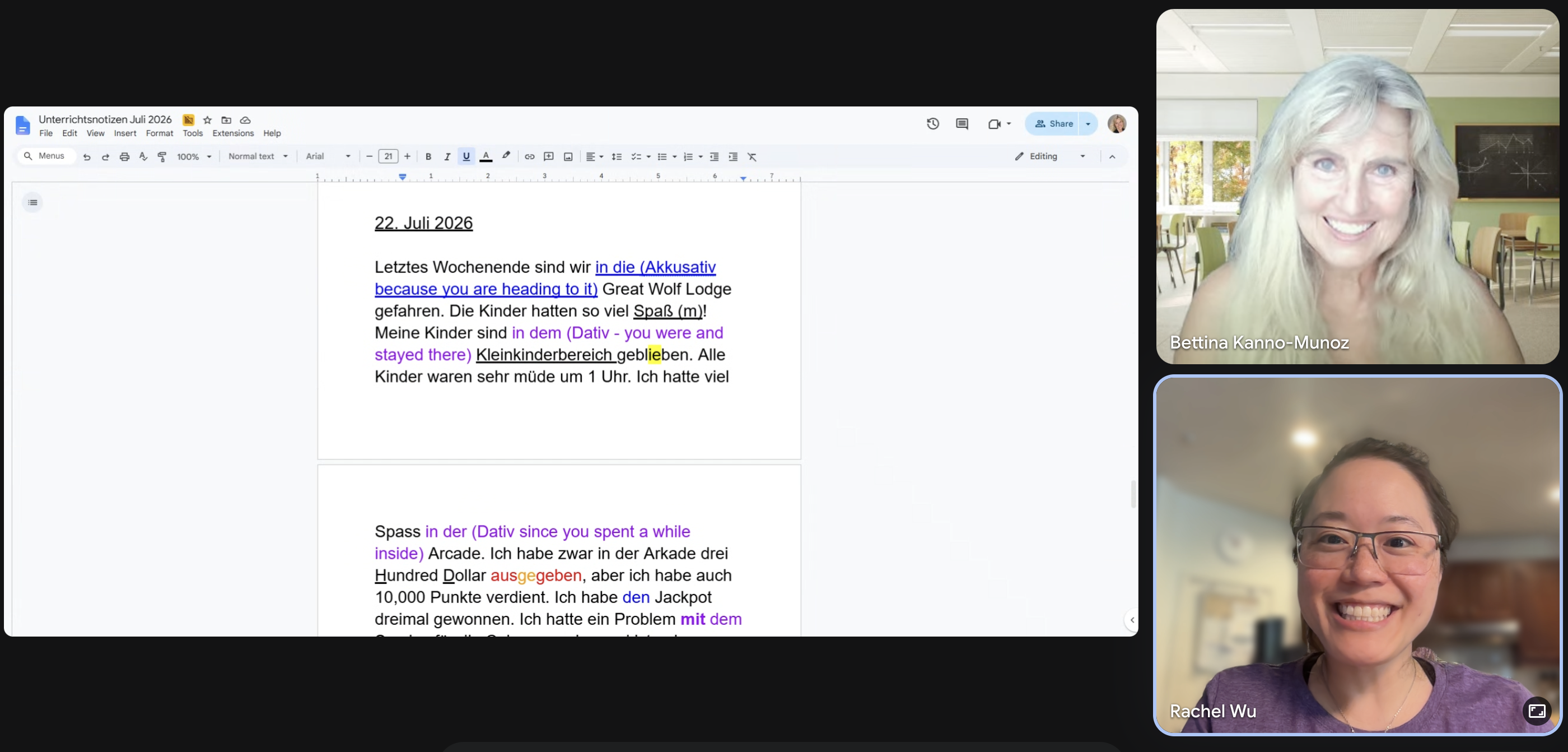The image size is (1568, 752).
Task: Click the document vertical scrollbar
Action: tap(1133, 494)
